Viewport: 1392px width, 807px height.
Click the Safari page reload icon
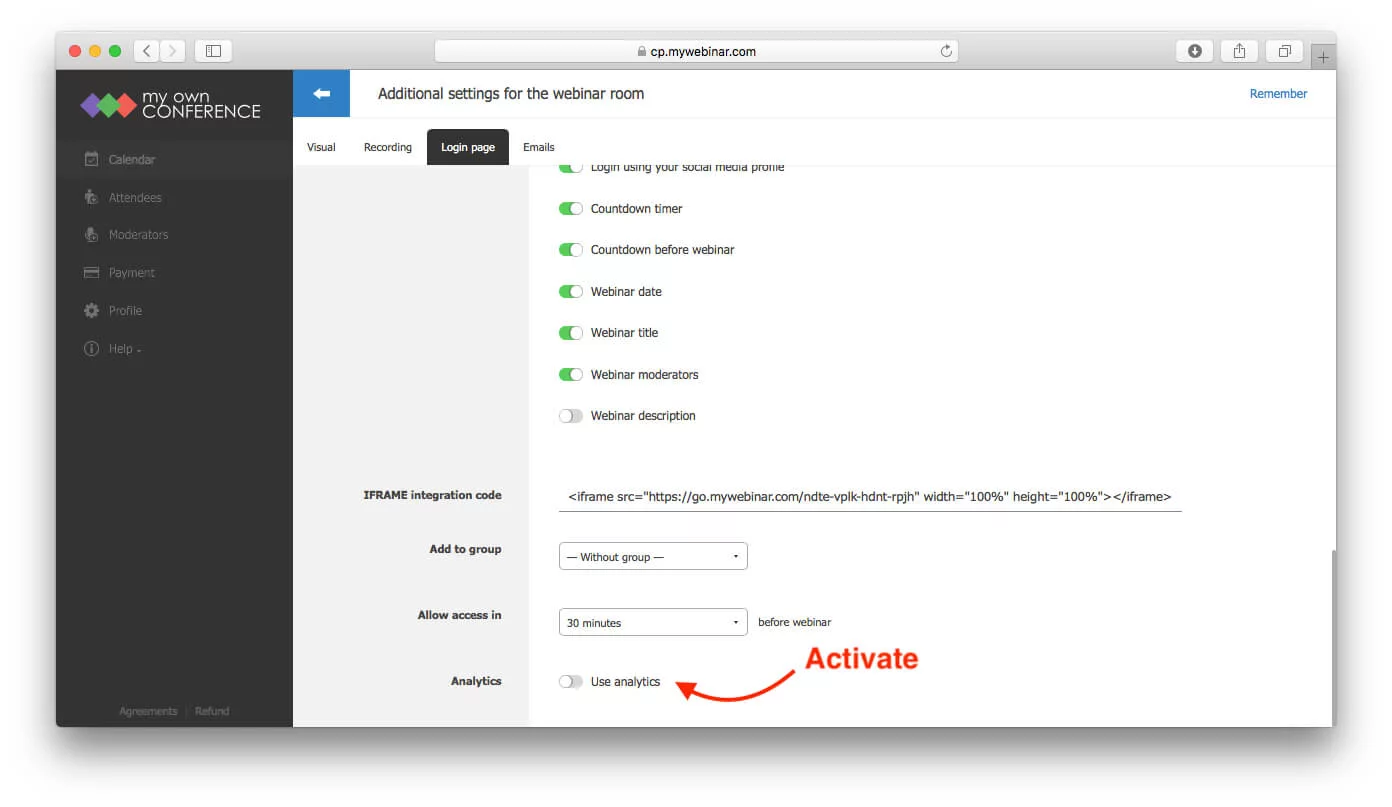pos(945,50)
